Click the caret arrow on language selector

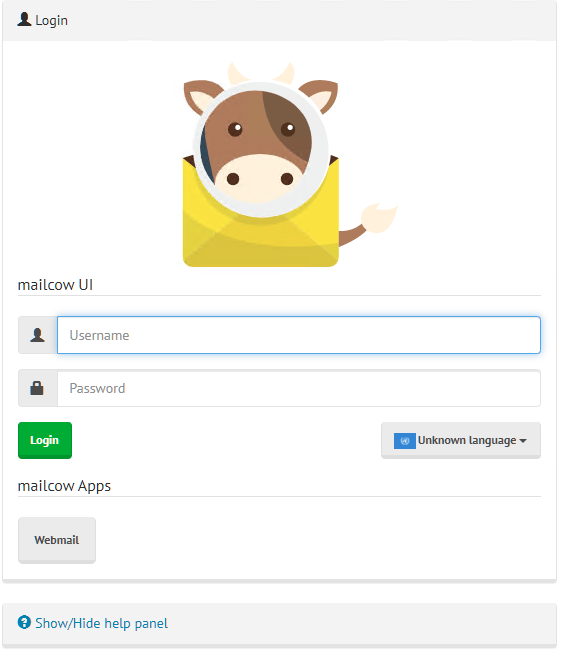(523, 441)
